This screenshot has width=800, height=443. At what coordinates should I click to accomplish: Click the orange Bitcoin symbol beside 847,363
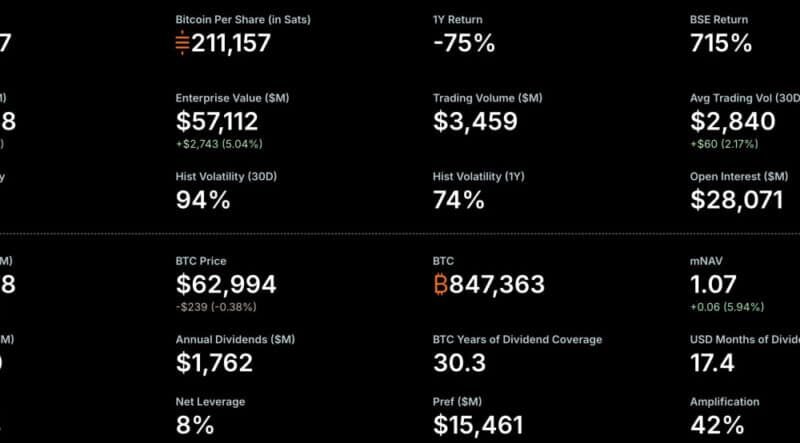(440, 284)
